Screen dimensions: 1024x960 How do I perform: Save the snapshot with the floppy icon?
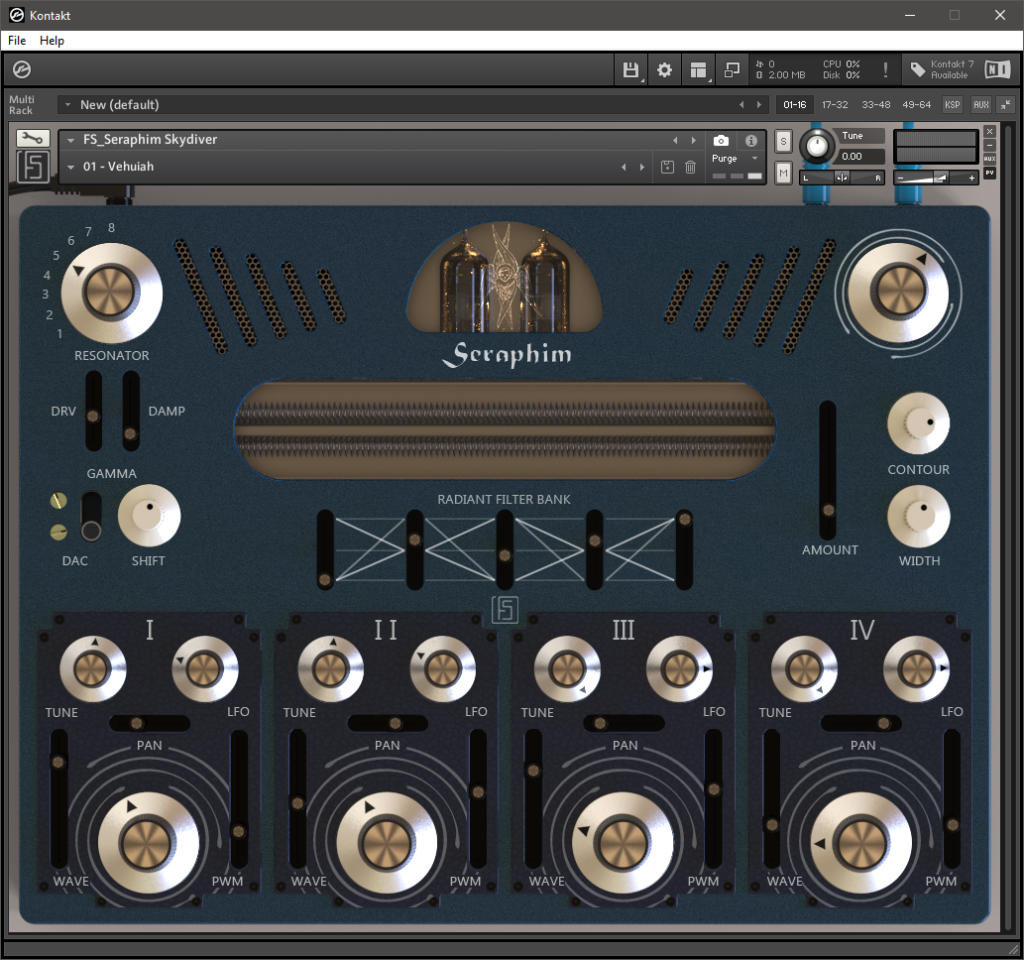667,167
